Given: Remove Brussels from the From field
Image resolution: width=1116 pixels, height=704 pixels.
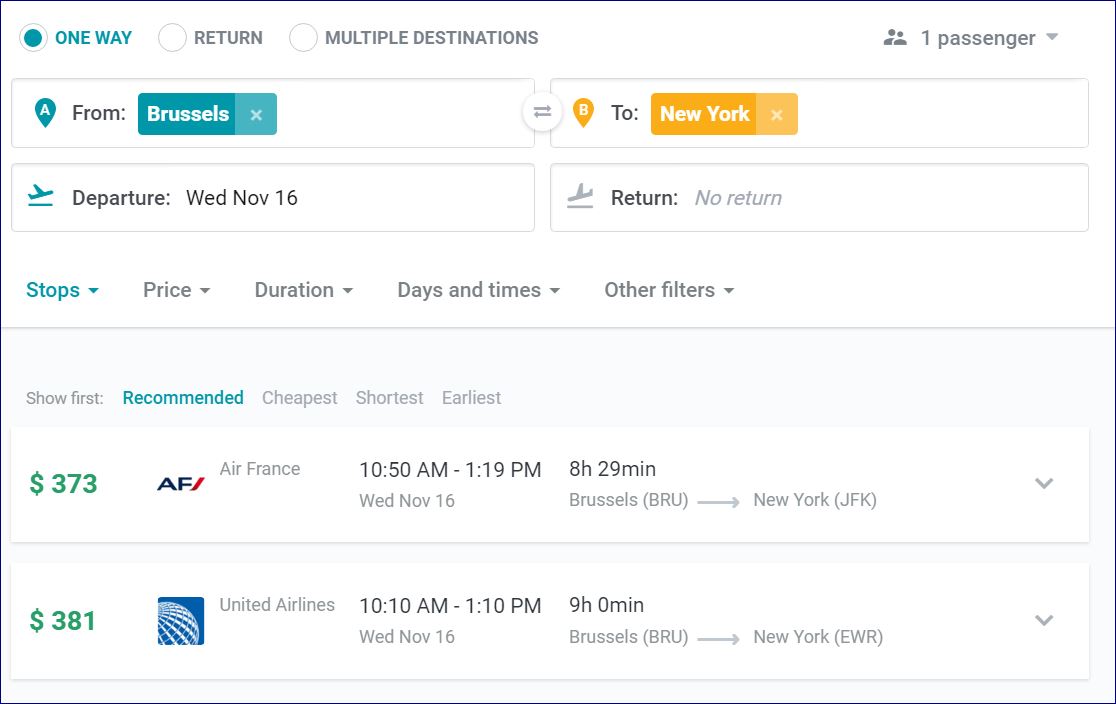Looking at the screenshot, I should tap(256, 115).
